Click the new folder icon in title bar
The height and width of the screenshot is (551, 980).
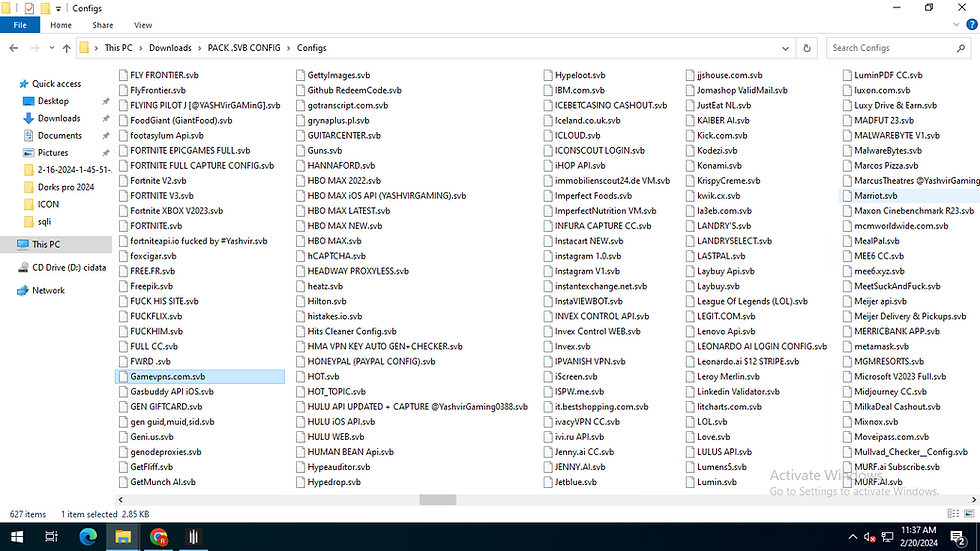(x=45, y=9)
